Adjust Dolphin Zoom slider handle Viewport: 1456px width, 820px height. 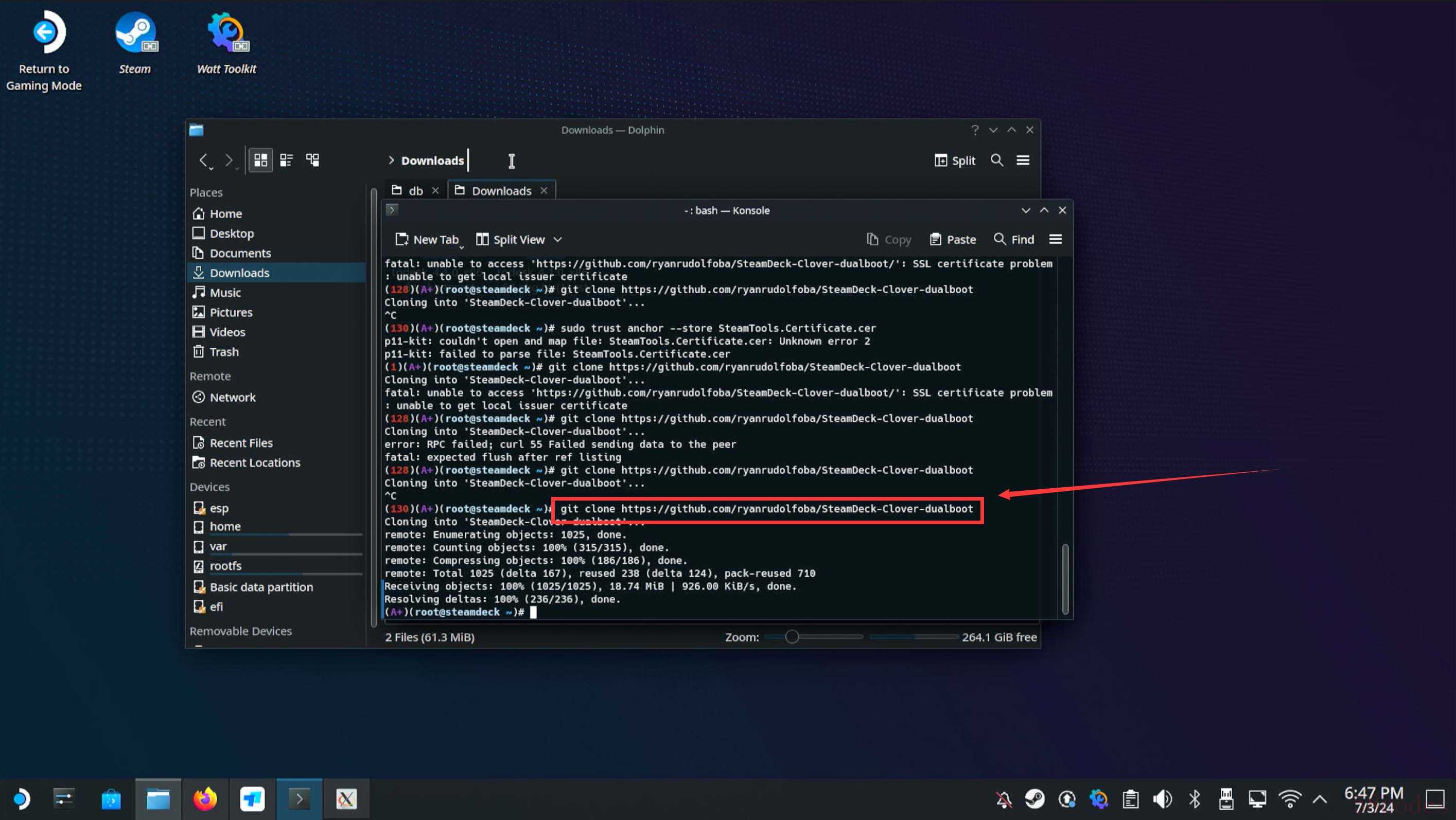[x=792, y=637]
